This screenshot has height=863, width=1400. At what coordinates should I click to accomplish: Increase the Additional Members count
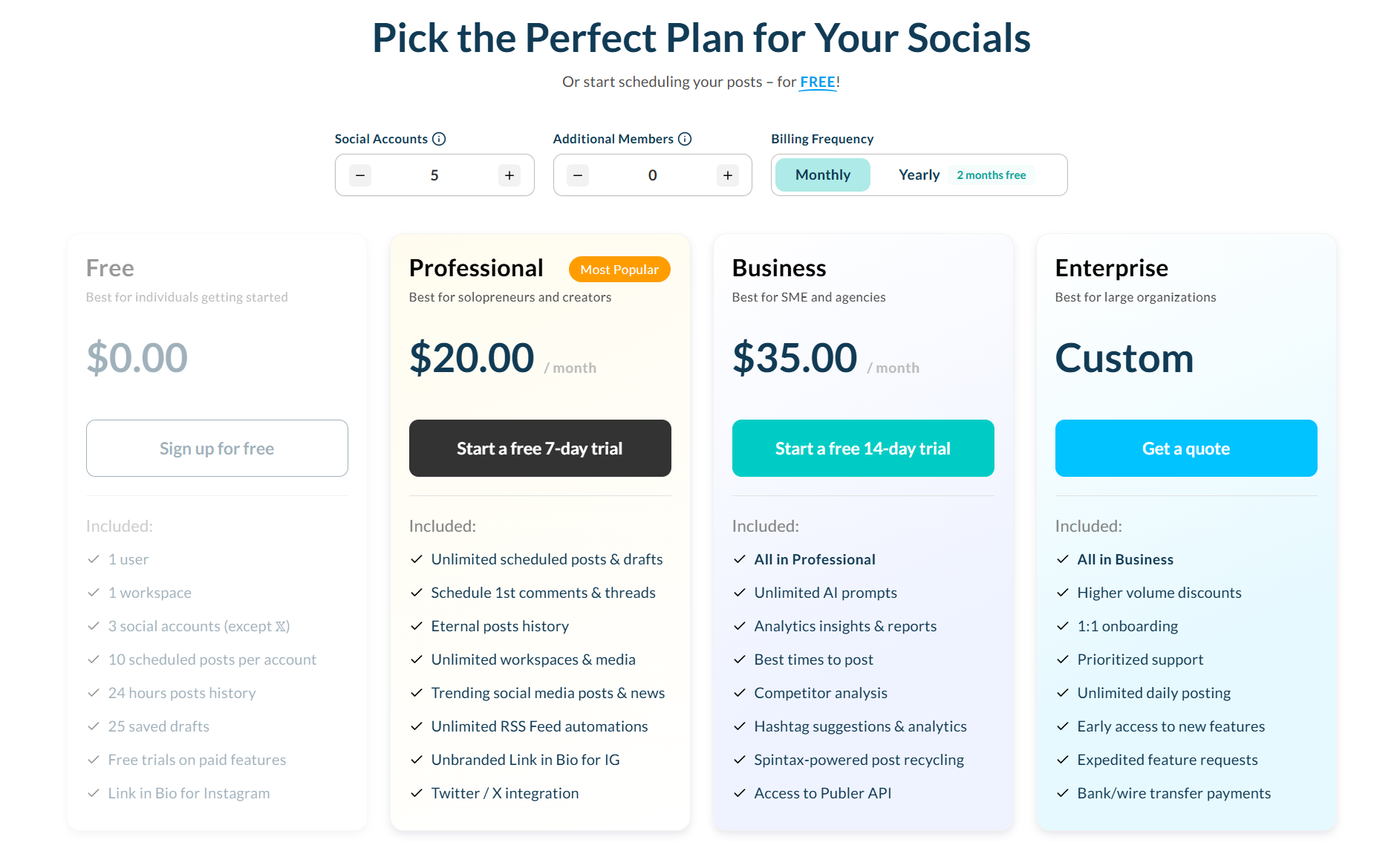click(x=728, y=175)
